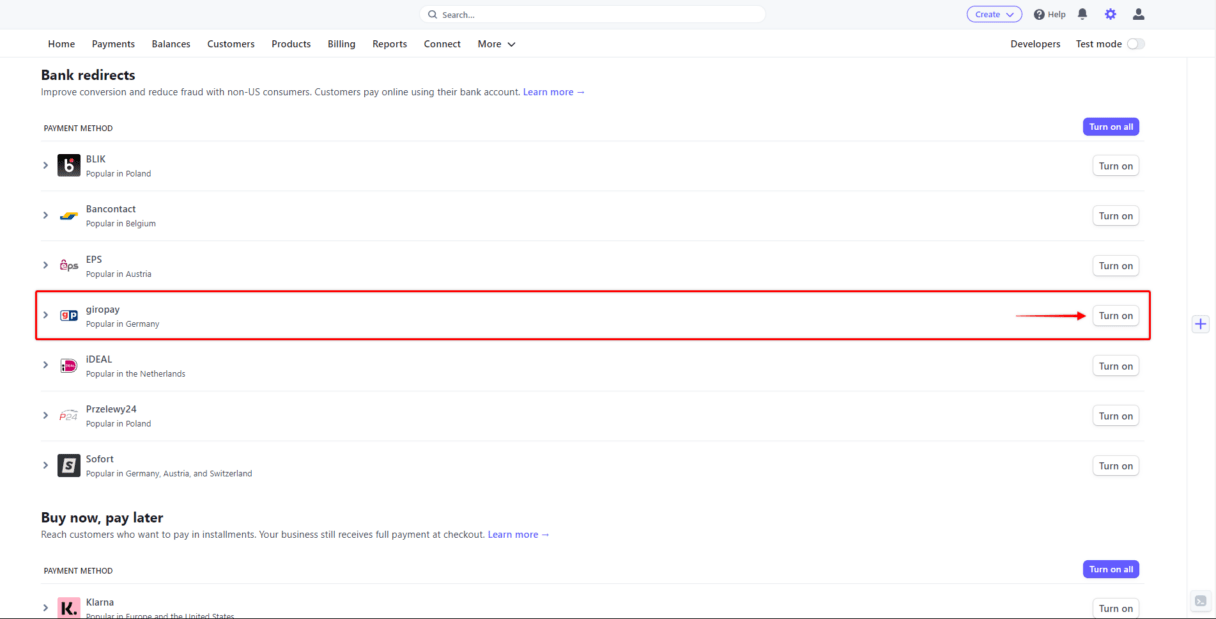Expand the BLIK payment method row

tap(45, 165)
